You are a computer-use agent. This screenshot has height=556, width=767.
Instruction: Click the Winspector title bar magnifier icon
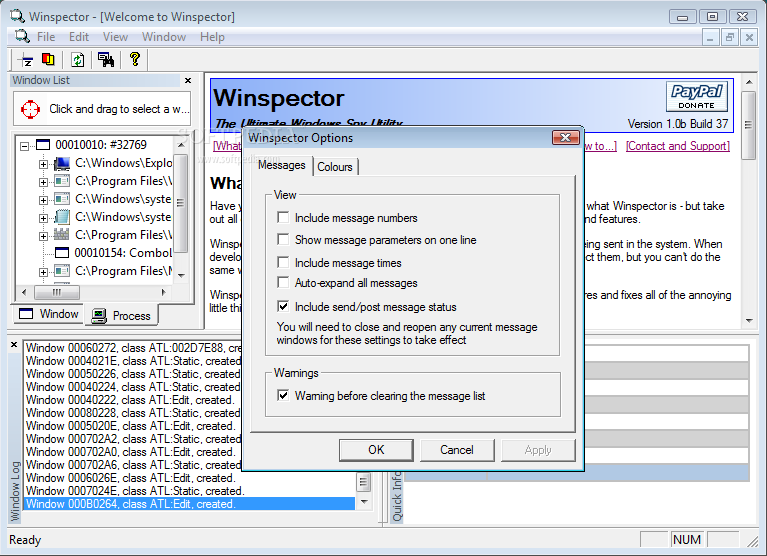coord(18,16)
